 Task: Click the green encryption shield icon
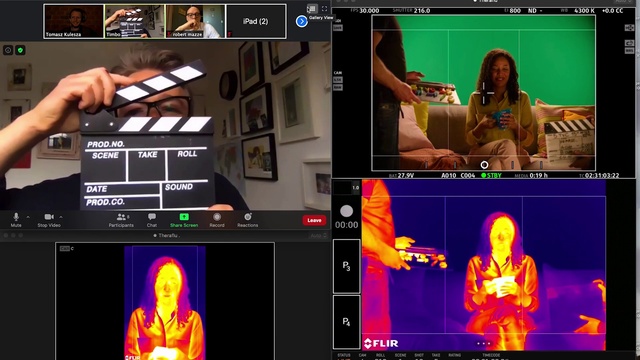(20, 50)
